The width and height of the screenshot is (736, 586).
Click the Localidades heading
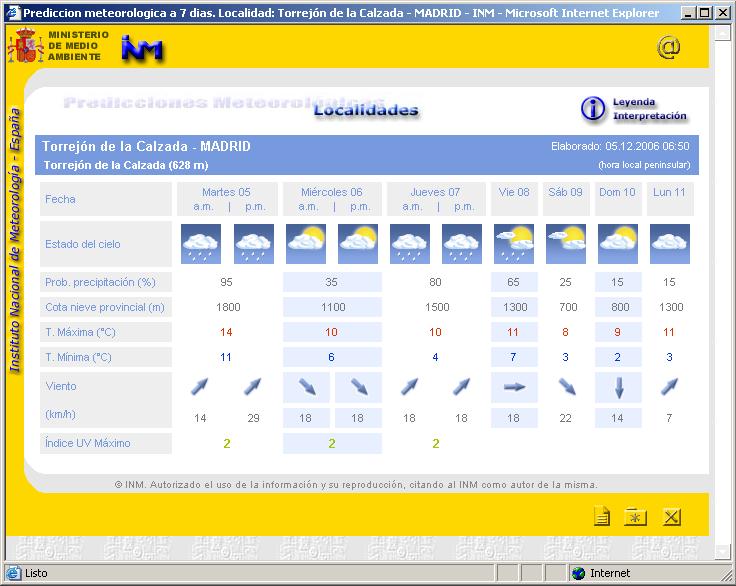coord(366,110)
